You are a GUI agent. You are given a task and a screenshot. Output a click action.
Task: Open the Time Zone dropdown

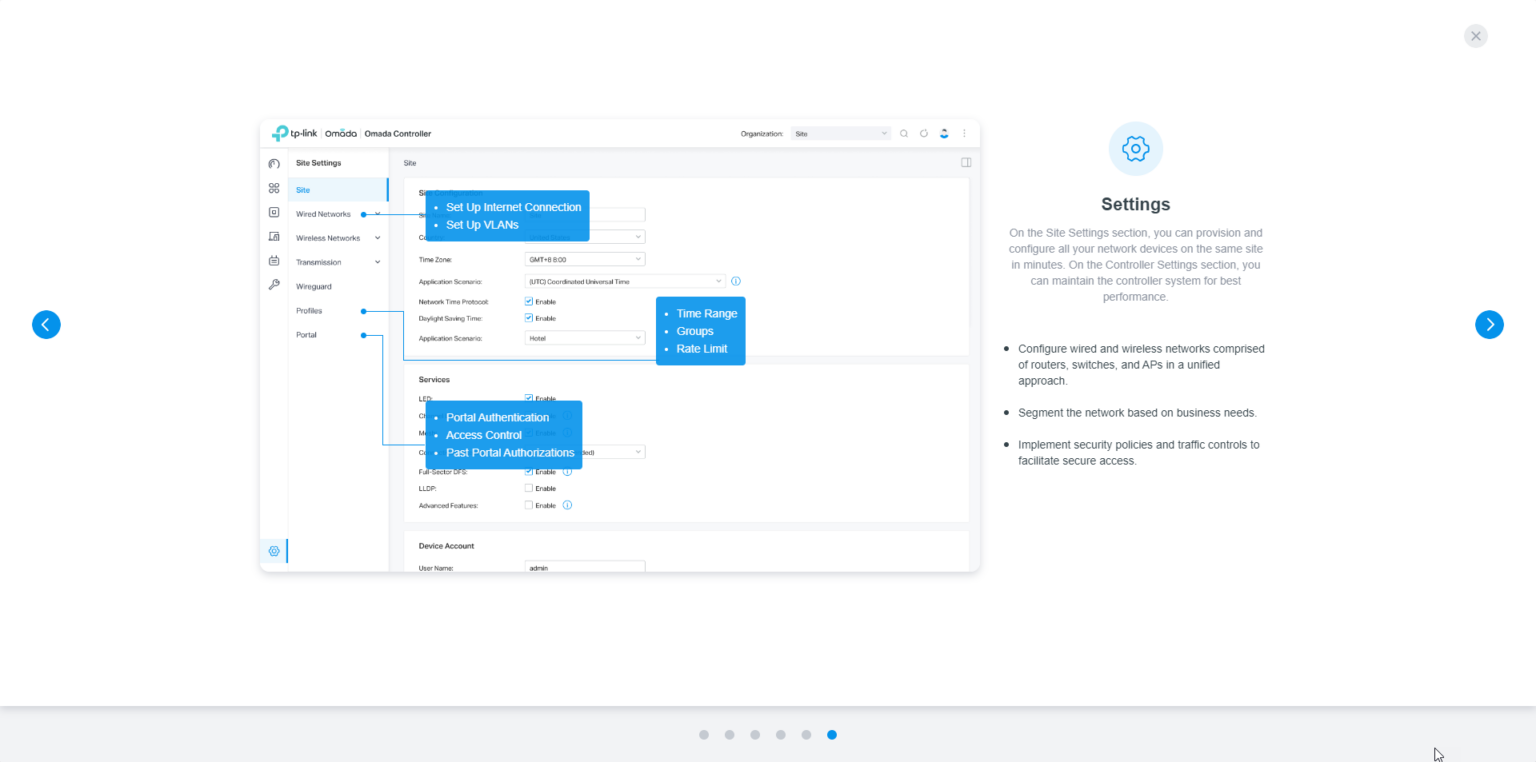click(x=585, y=259)
